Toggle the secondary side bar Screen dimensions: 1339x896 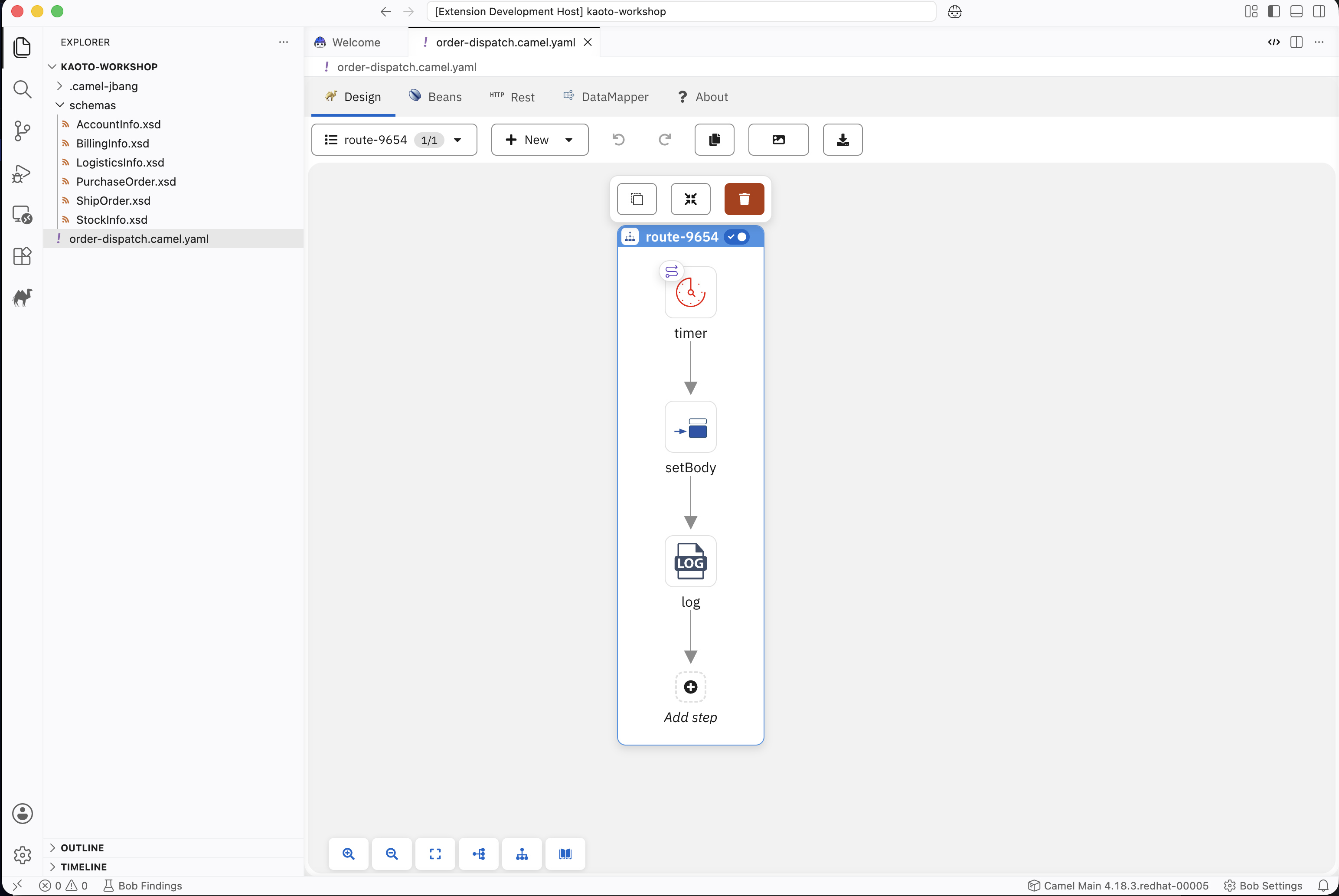click(x=1319, y=11)
